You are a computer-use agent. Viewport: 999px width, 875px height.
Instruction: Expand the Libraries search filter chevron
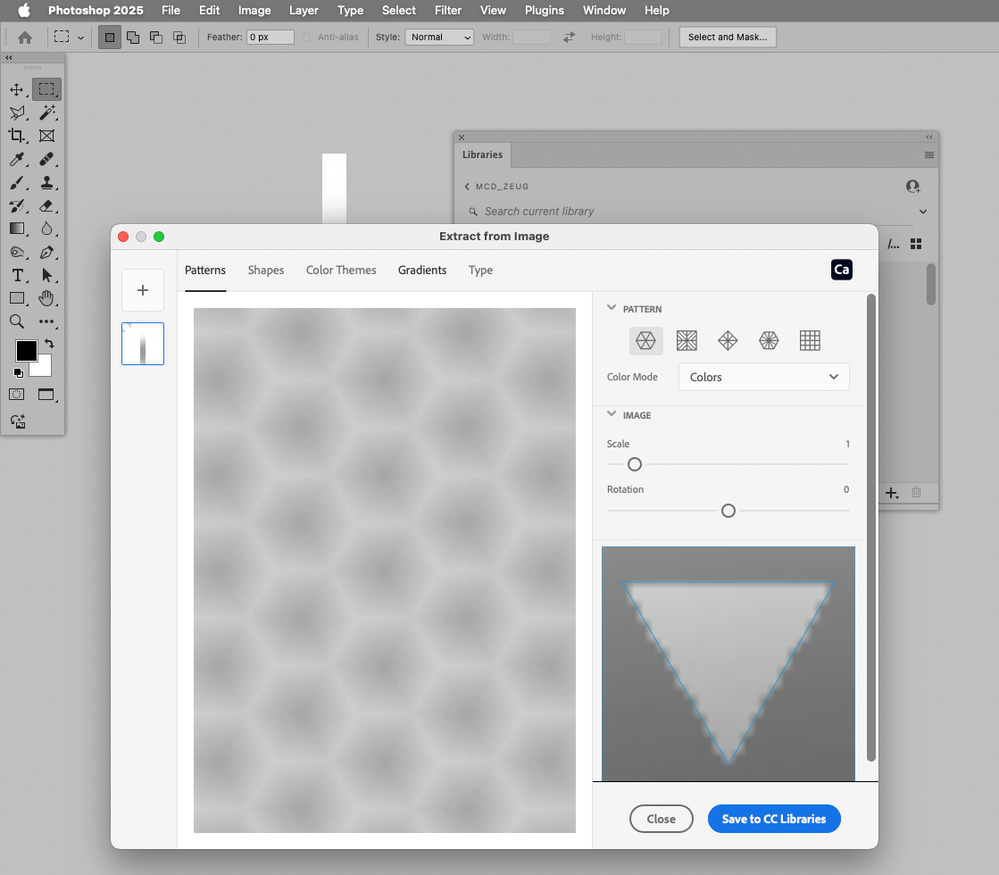click(x=923, y=212)
